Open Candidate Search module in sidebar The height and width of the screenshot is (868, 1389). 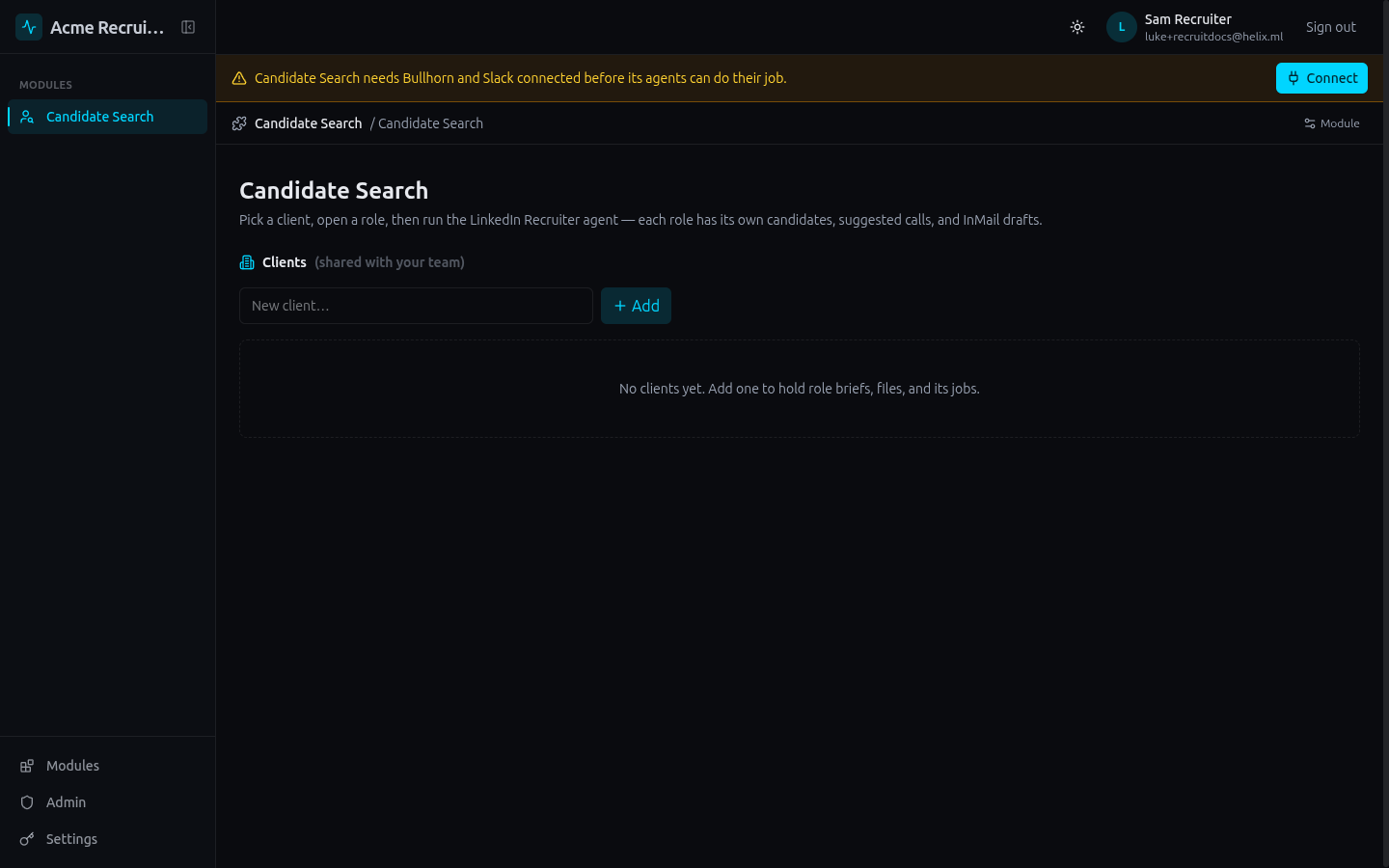(107, 117)
